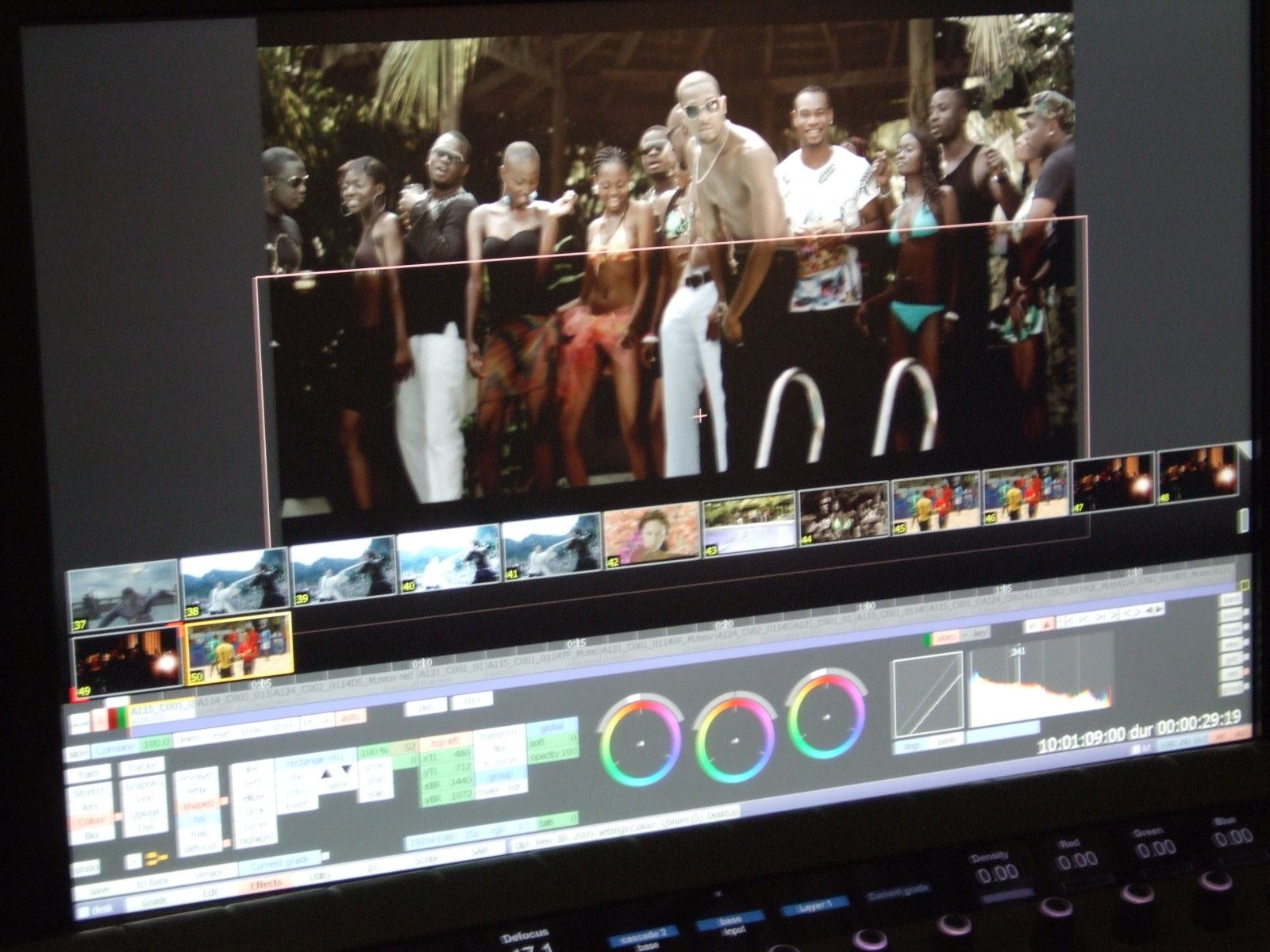
Task: Switch to the Utility tab
Action: point(320,876)
